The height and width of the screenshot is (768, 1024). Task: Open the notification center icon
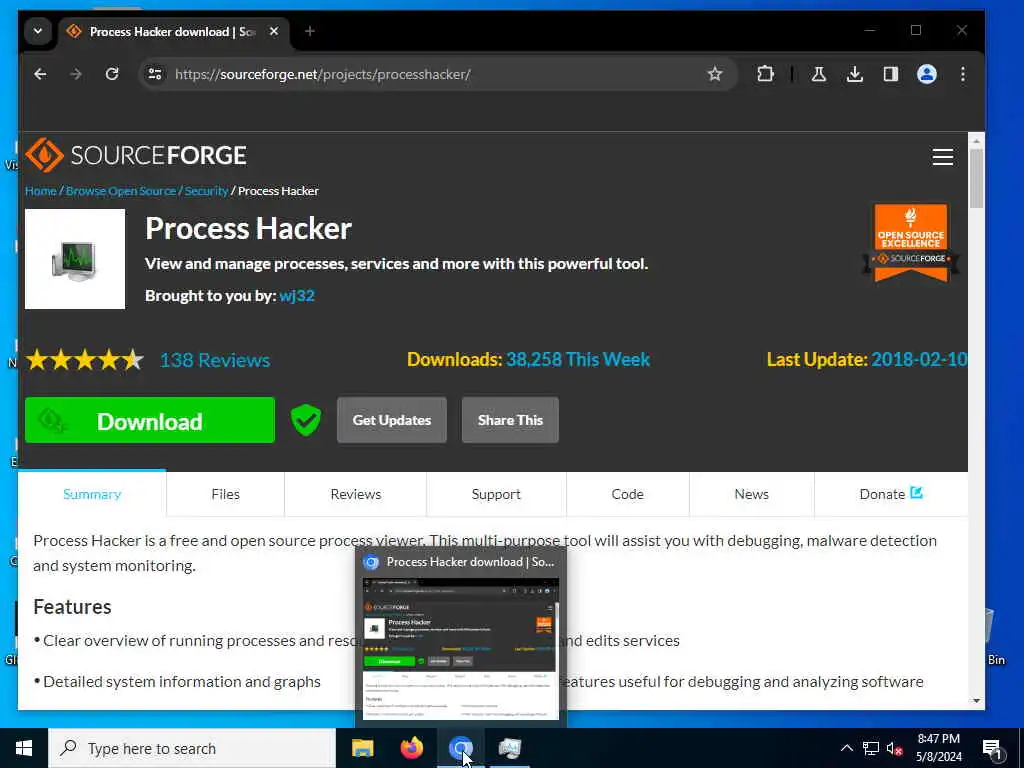click(x=992, y=750)
